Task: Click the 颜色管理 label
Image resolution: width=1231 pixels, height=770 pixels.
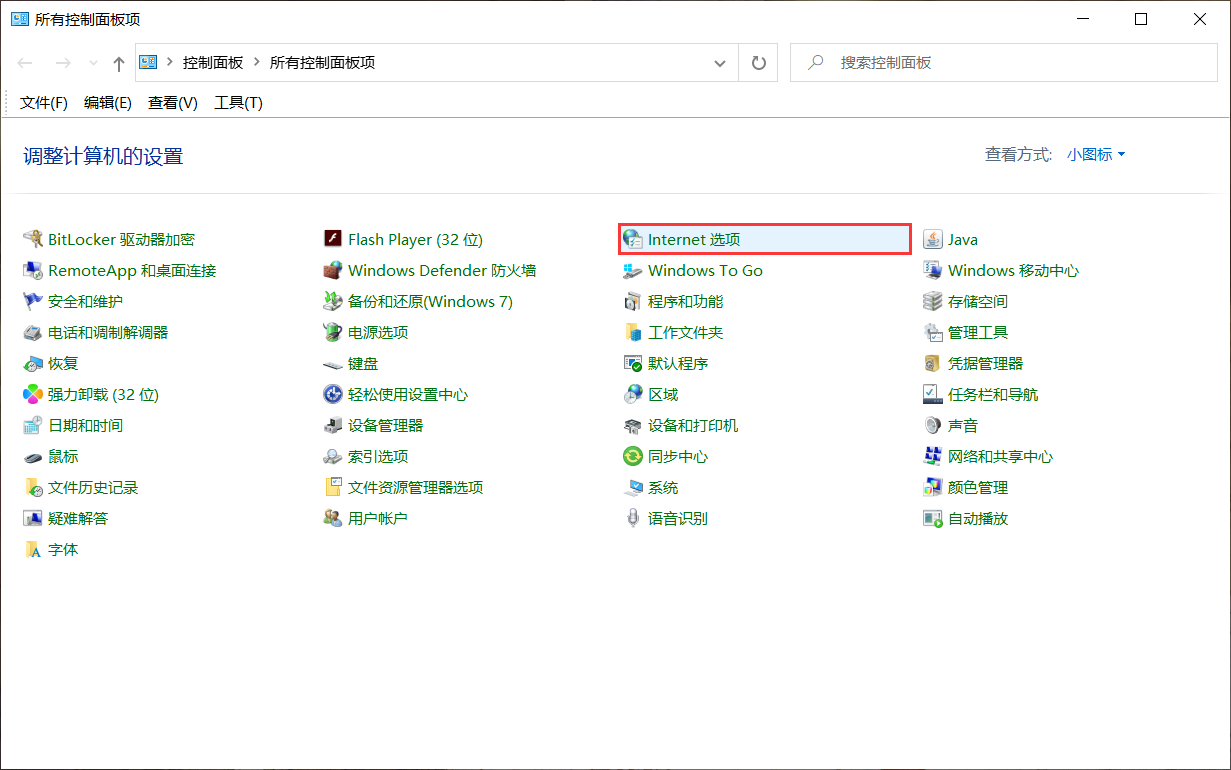Action: click(978, 487)
